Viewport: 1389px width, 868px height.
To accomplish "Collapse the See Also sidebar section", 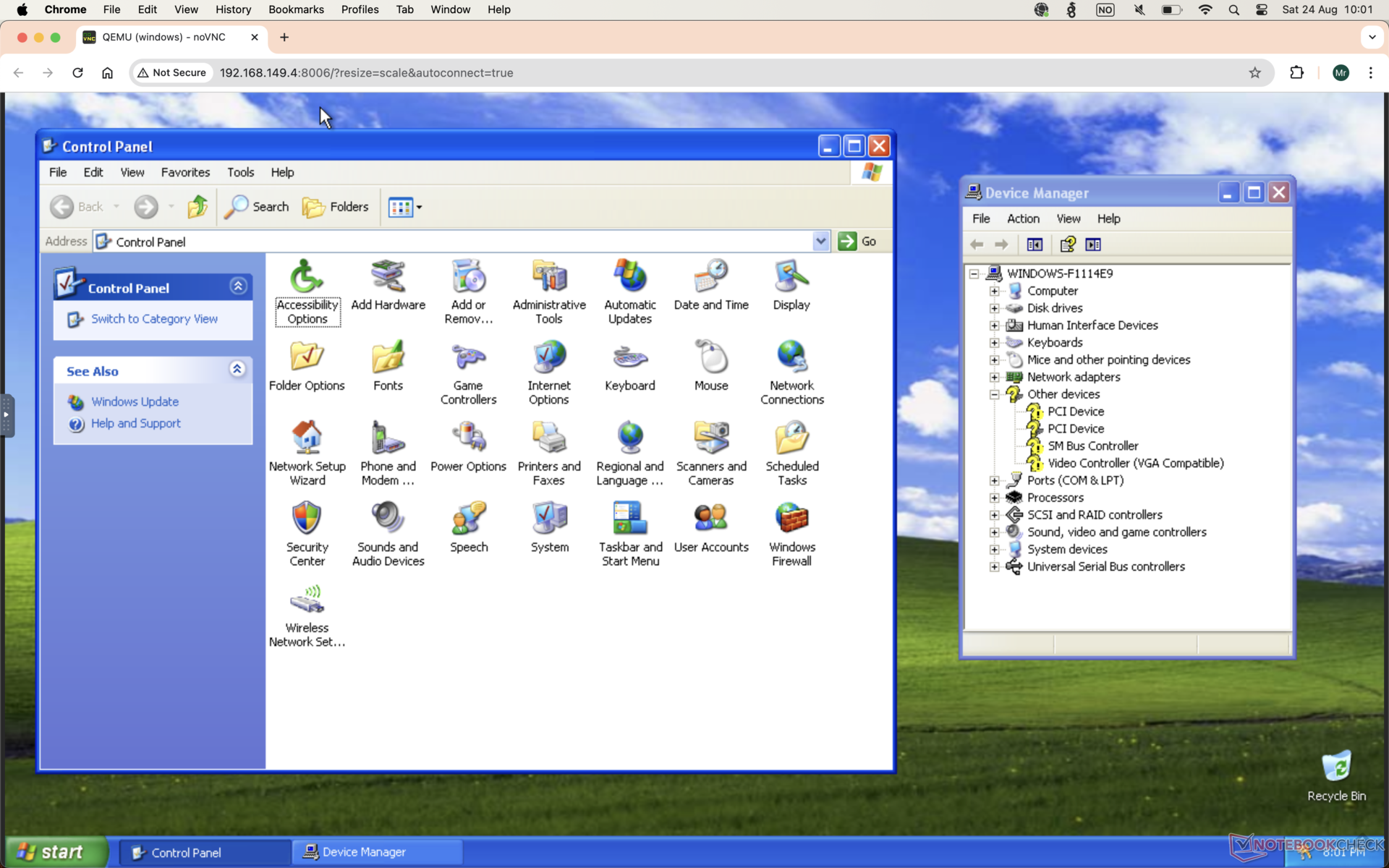I will tap(237, 370).
